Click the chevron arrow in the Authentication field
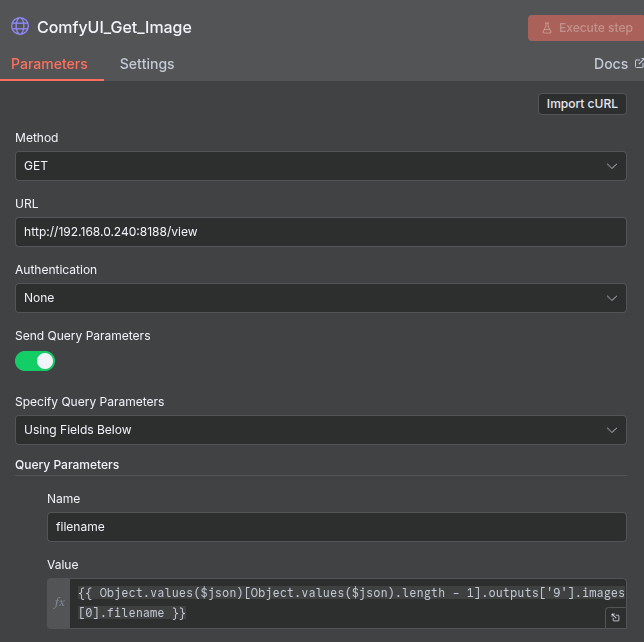This screenshot has width=644, height=642. tap(612, 298)
